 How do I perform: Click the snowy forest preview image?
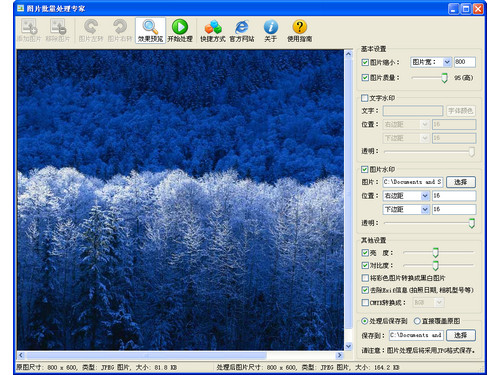pyautogui.click(x=180, y=200)
